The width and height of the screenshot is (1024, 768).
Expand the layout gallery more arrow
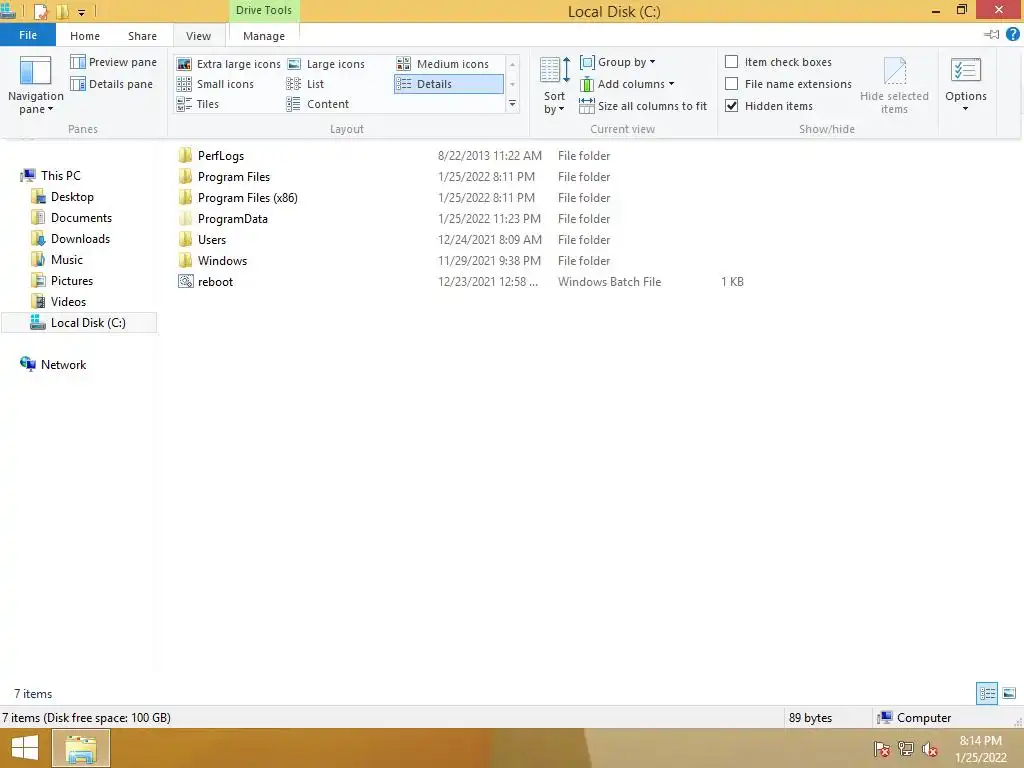(x=513, y=104)
